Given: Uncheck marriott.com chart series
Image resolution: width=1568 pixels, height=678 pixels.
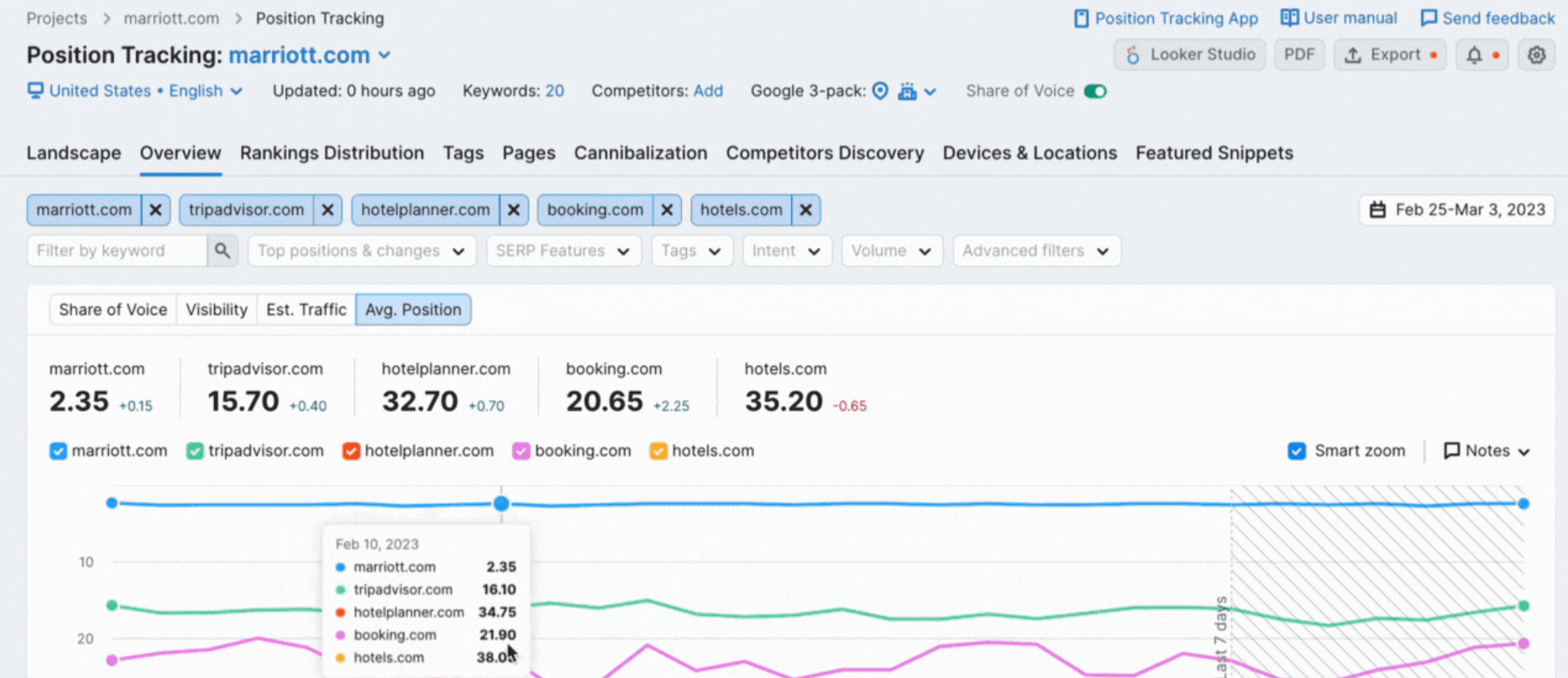Looking at the screenshot, I should click(58, 451).
